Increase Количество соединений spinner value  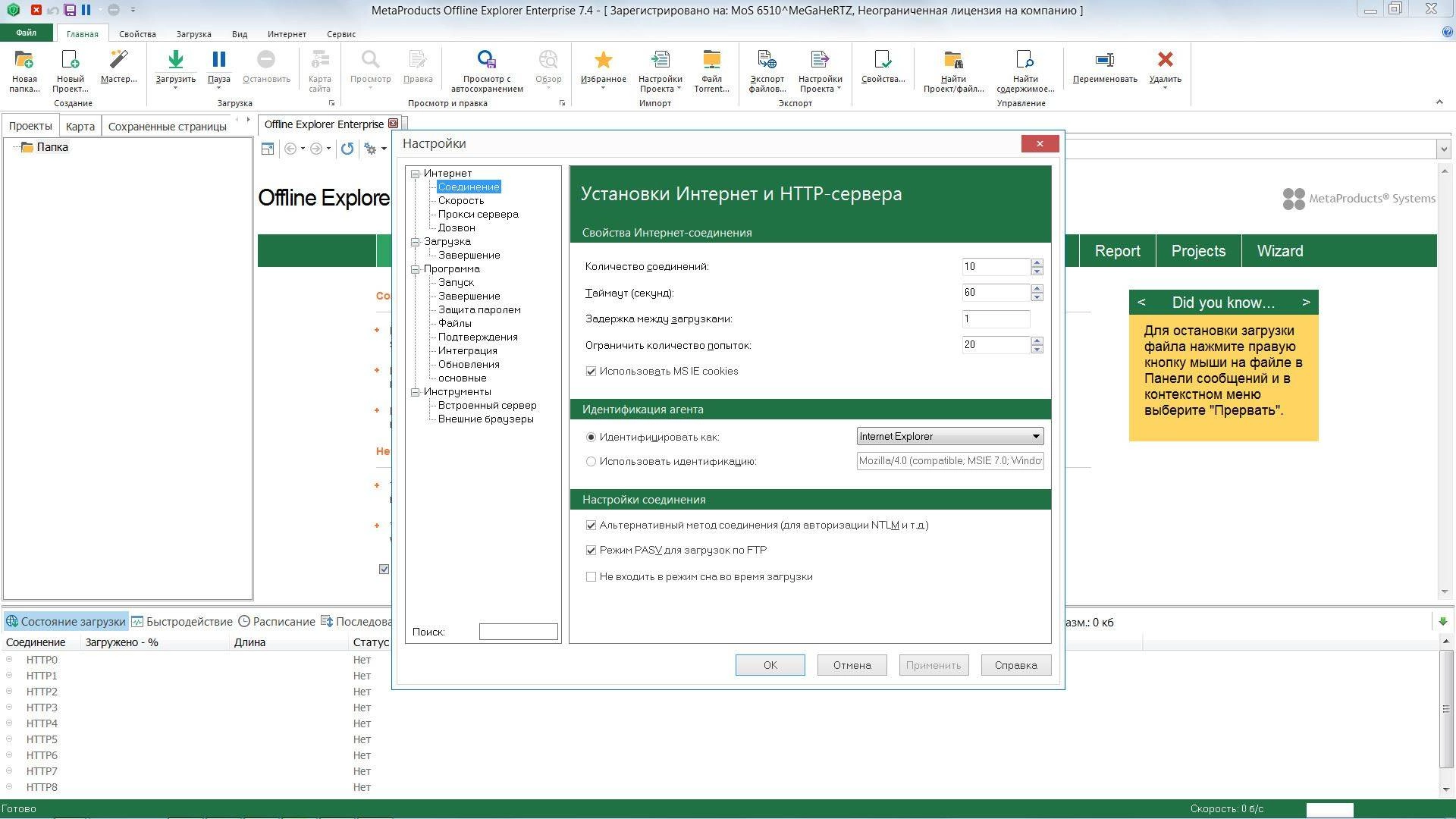pos(1037,262)
